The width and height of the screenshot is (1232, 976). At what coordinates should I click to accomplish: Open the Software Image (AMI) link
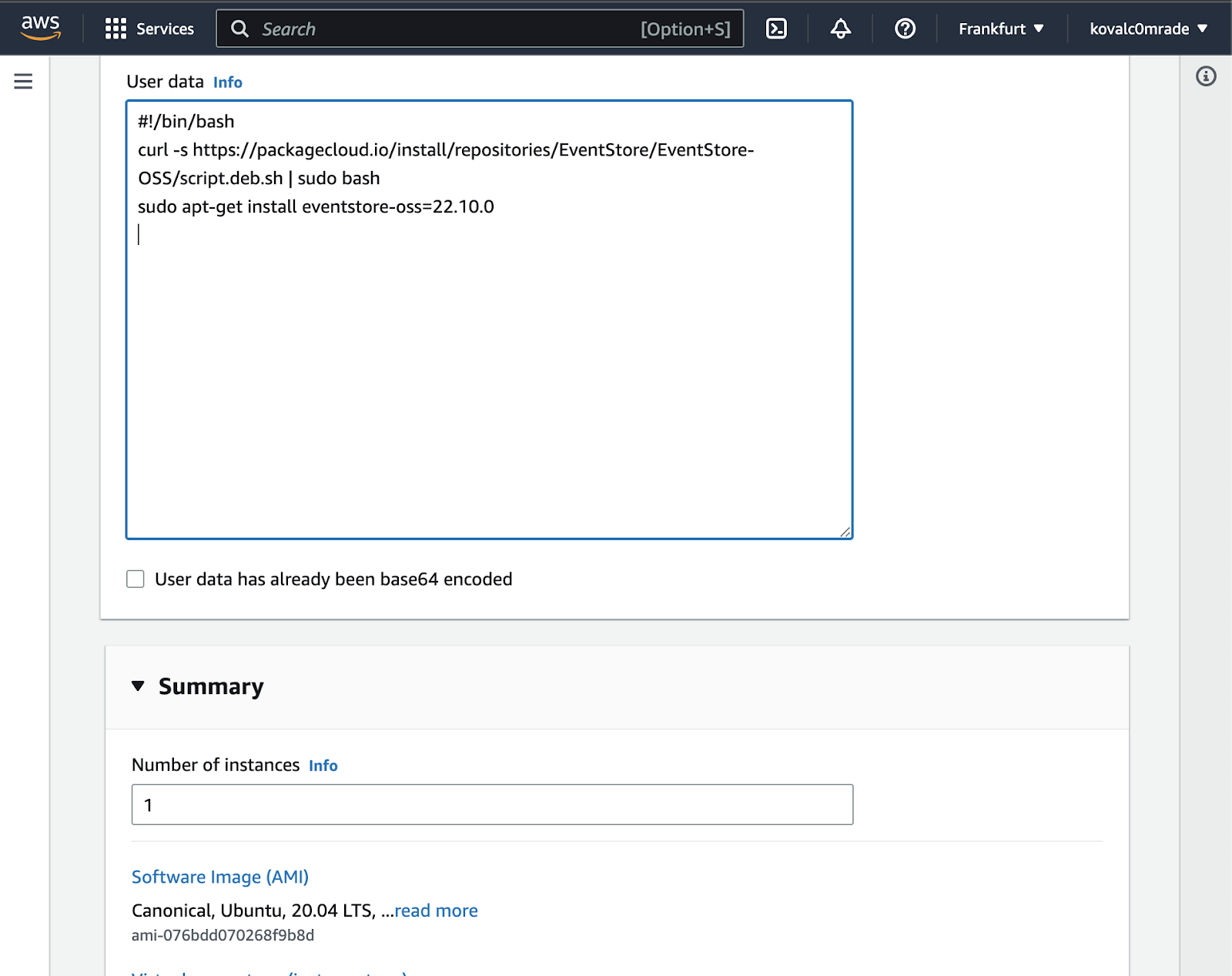point(220,877)
